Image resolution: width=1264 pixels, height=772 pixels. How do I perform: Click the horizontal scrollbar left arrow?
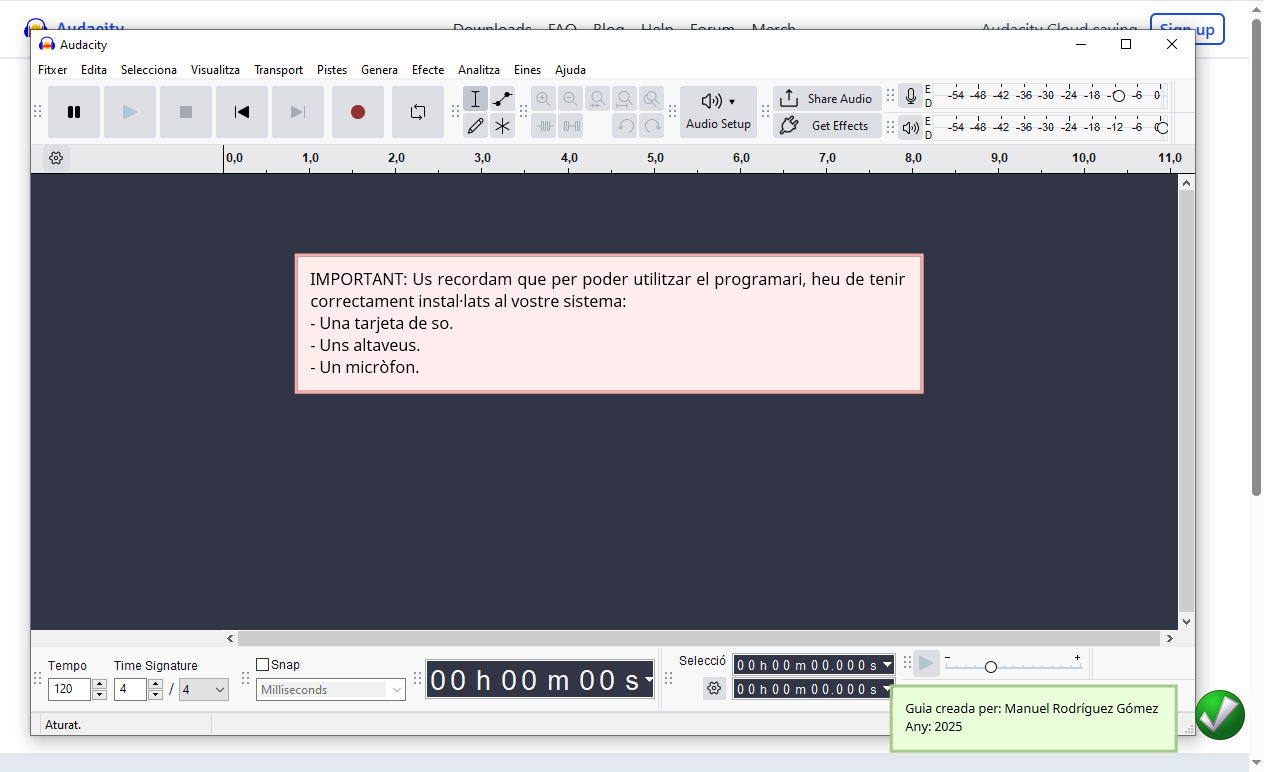(231, 638)
